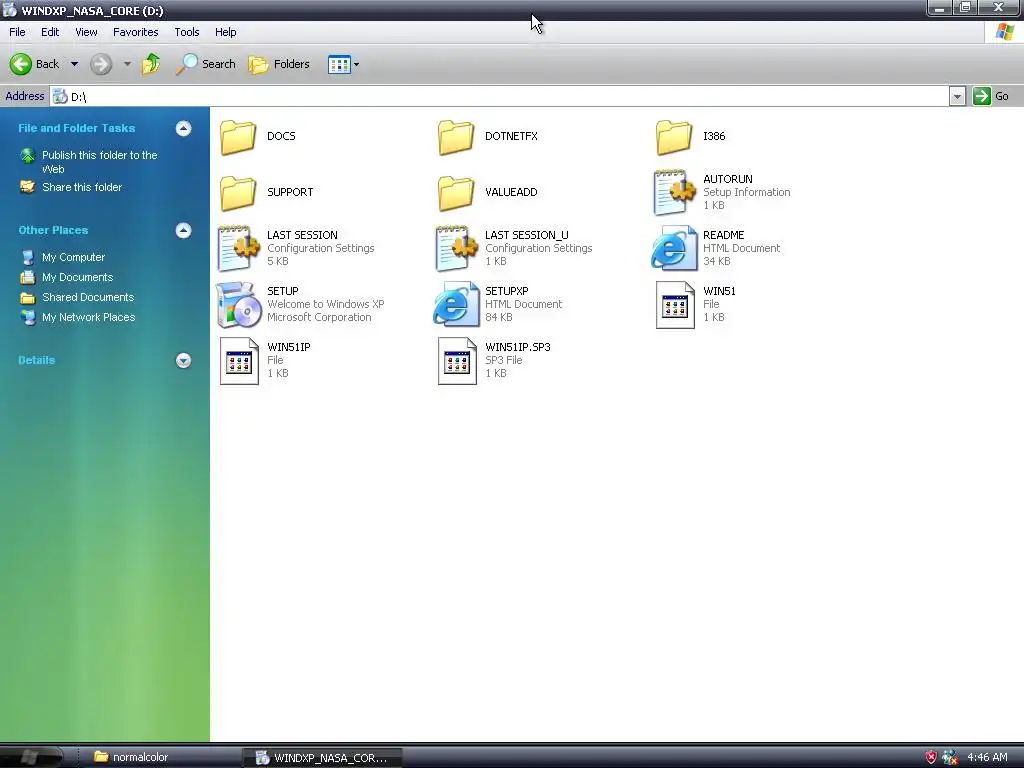This screenshot has width=1024, height=768.
Task: Select the README HTML document icon
Action: [x=674, y=248]
